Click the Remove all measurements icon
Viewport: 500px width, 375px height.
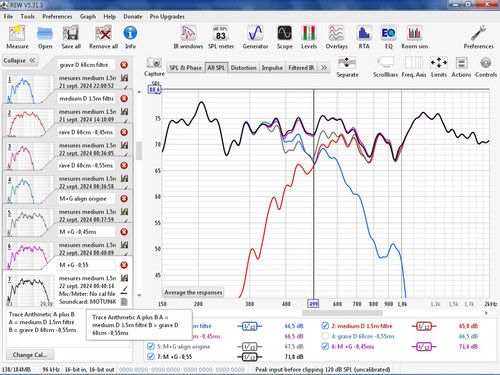pos(103,37)
